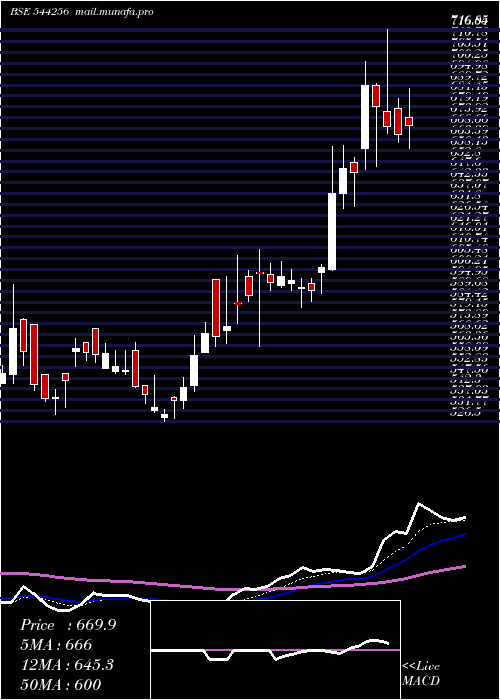Click the Price : 669.9 readout
Screen dimensions: 500x700
tap(68, 625)
